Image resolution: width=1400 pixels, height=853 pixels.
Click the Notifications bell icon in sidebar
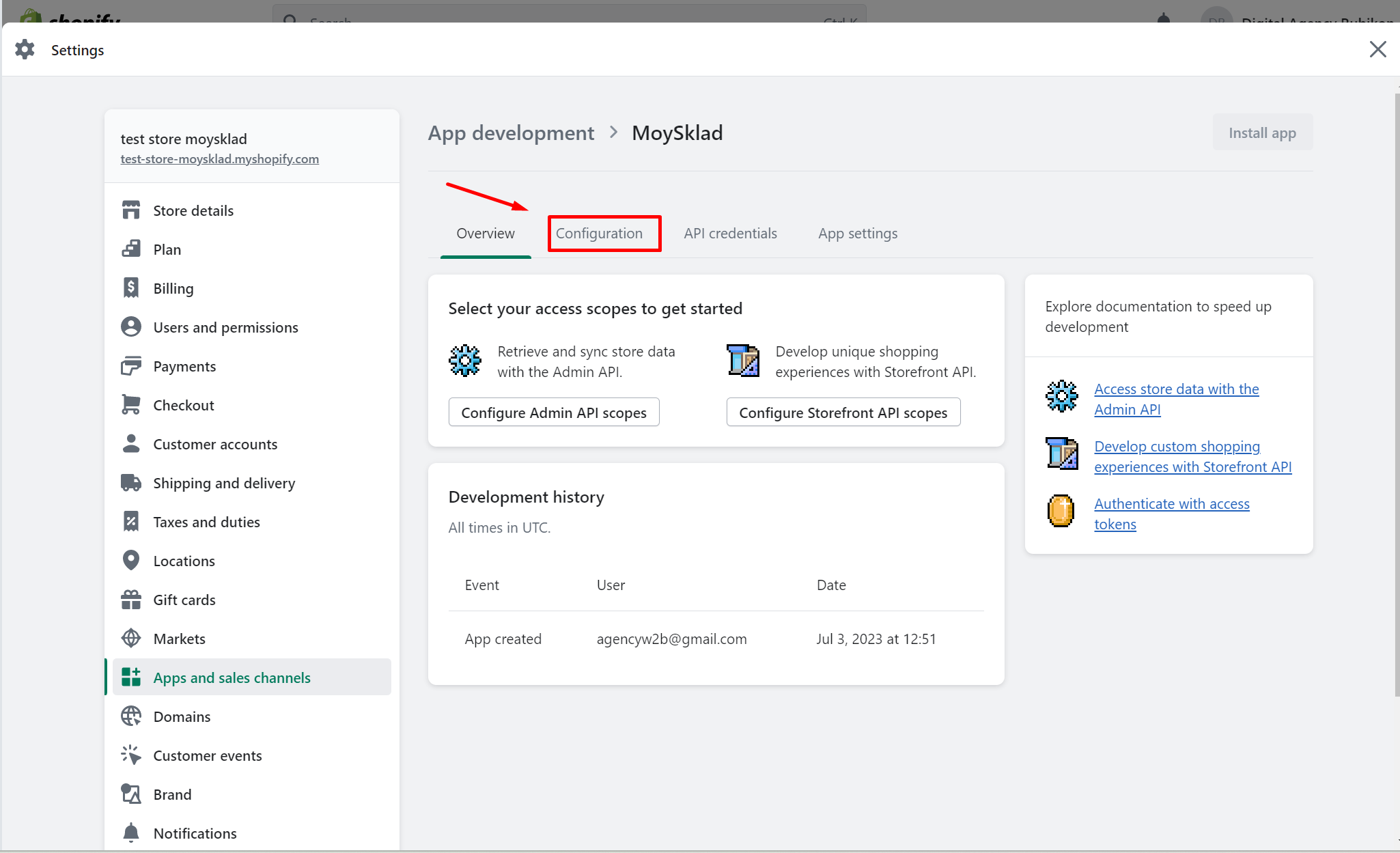[x=130, y=833]
